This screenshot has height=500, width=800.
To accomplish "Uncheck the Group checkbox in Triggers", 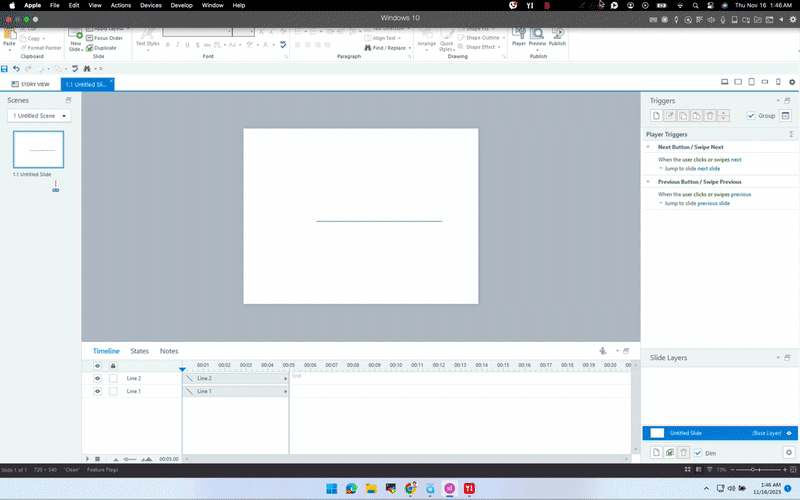I will click(x=751, y=116).
